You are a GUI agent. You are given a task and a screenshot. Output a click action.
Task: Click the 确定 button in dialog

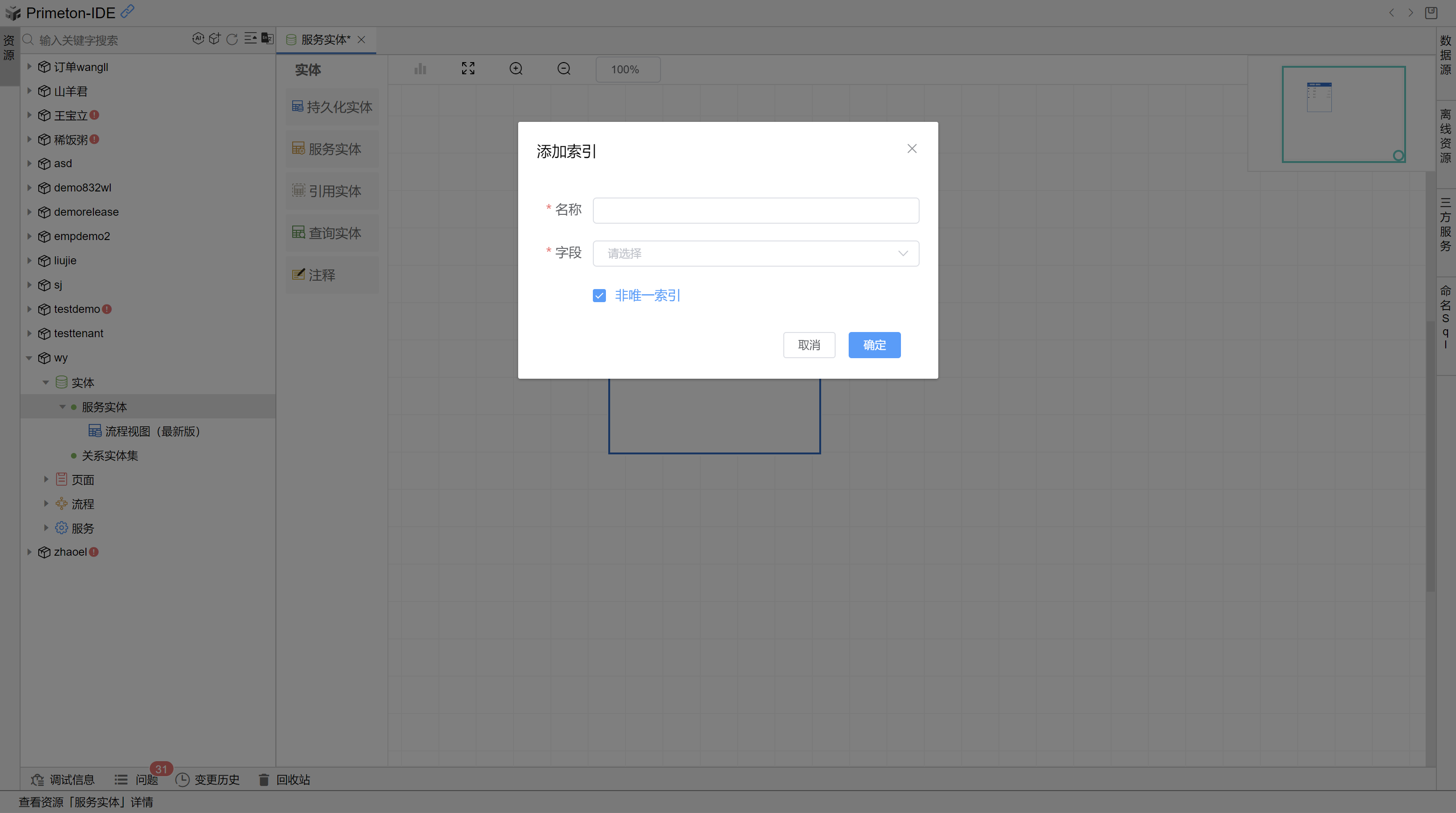pyautogui.click(x=874, y=345)
